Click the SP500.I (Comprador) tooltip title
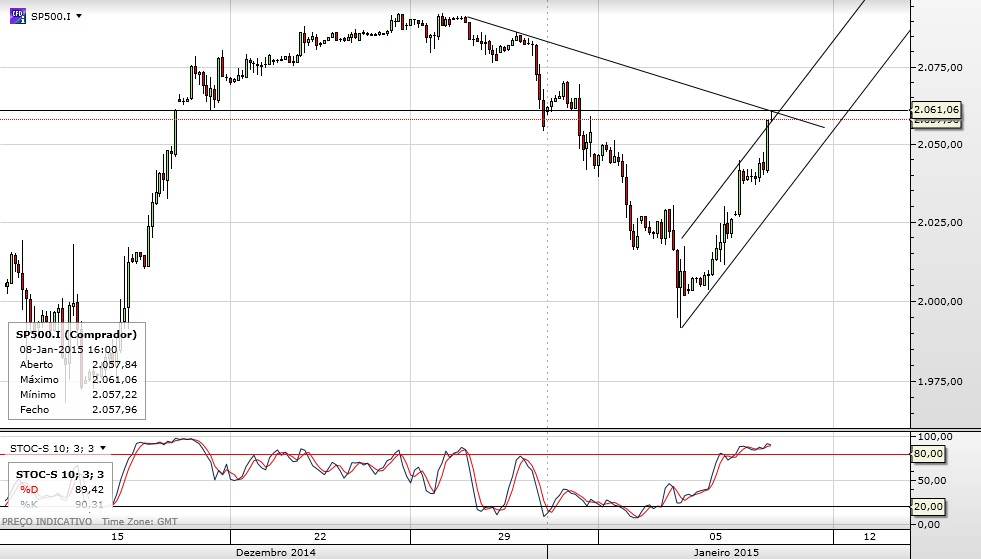 pyautogui.click(x=76, y=334)
